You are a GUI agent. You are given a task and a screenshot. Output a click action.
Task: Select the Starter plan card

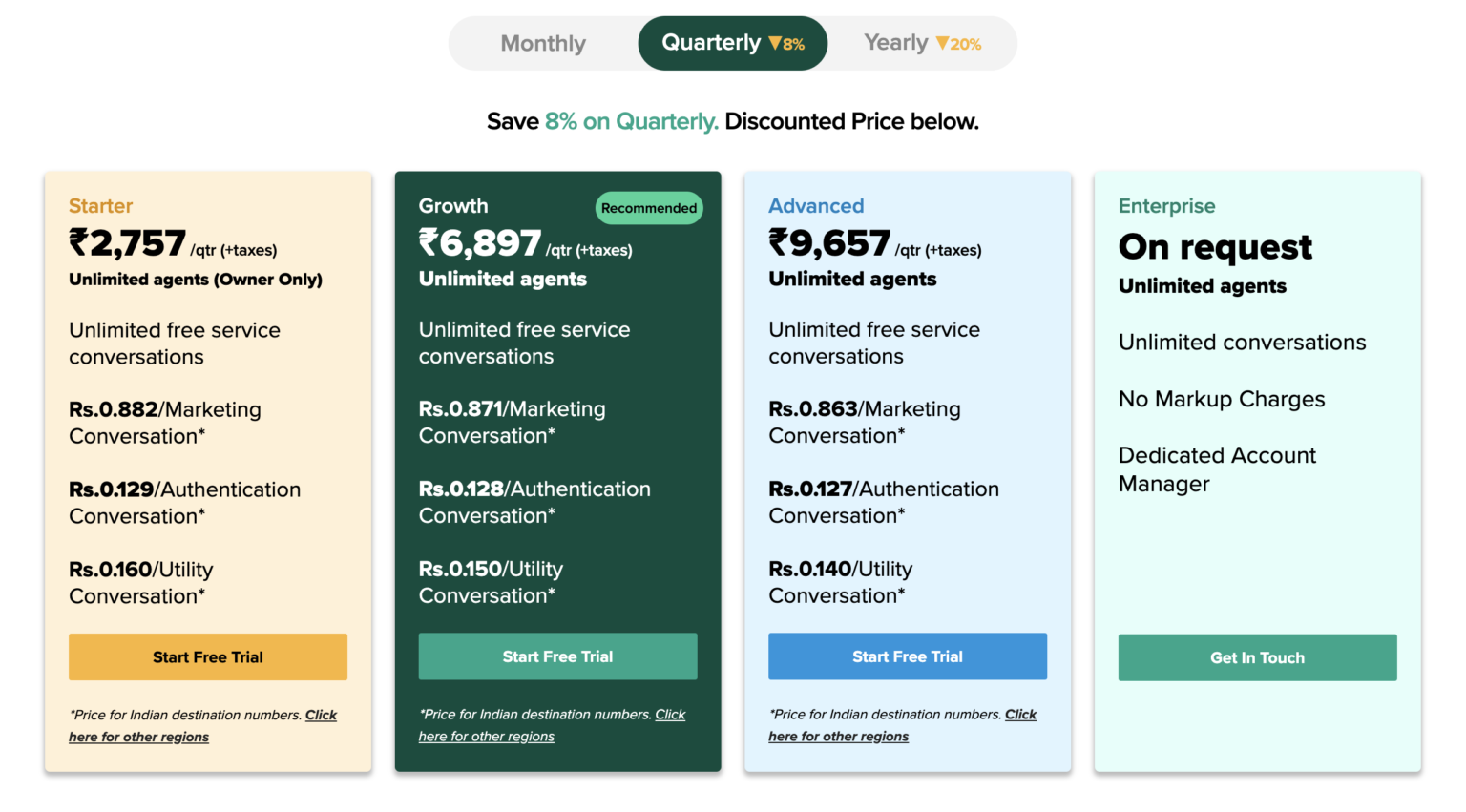click(100, 206)
